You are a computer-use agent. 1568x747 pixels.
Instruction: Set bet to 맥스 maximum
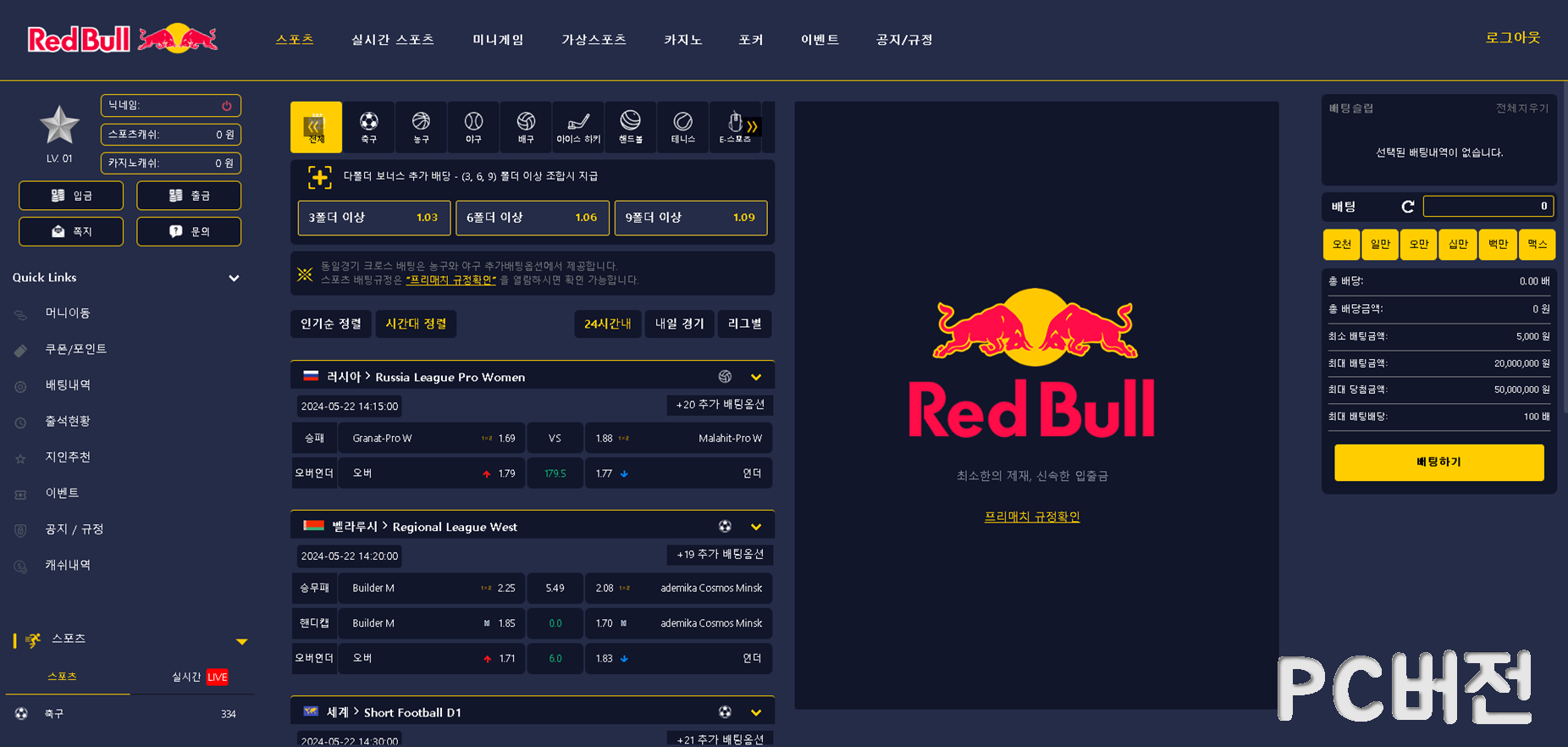(1537, 244)
